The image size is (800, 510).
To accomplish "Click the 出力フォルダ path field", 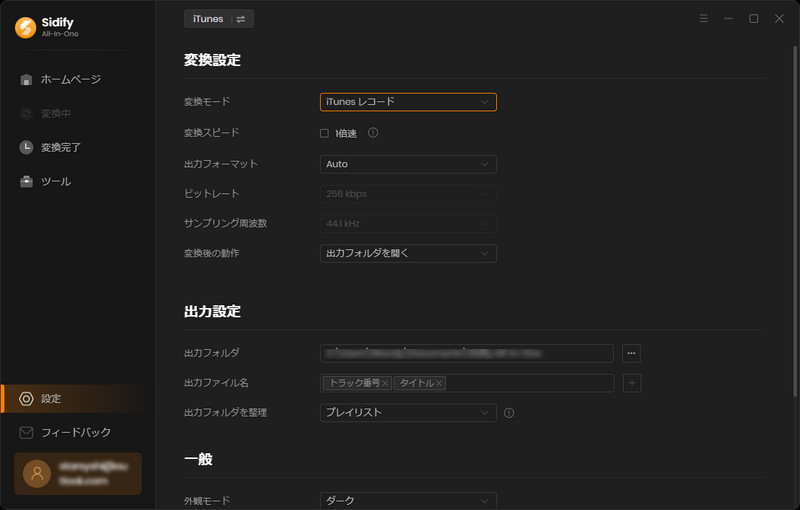I will [x=466, y=353].
